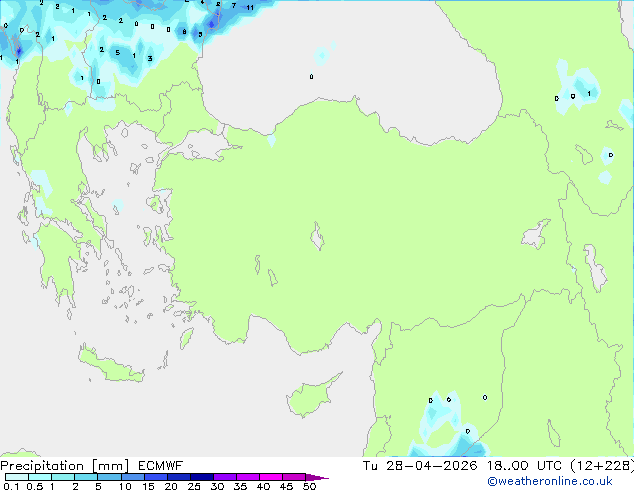The height and width of the screenshot is (490, 634).
Task: Click the '(12+228)' forecast offset text
Action: click(x=602, y=466)
